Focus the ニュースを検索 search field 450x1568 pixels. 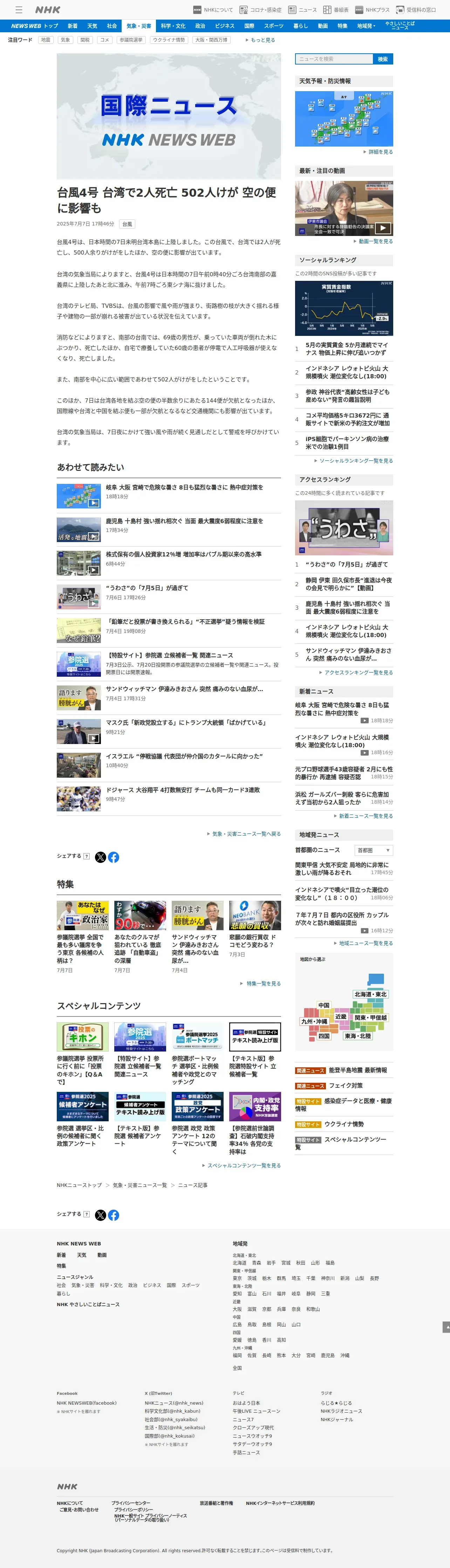(334, 59)
